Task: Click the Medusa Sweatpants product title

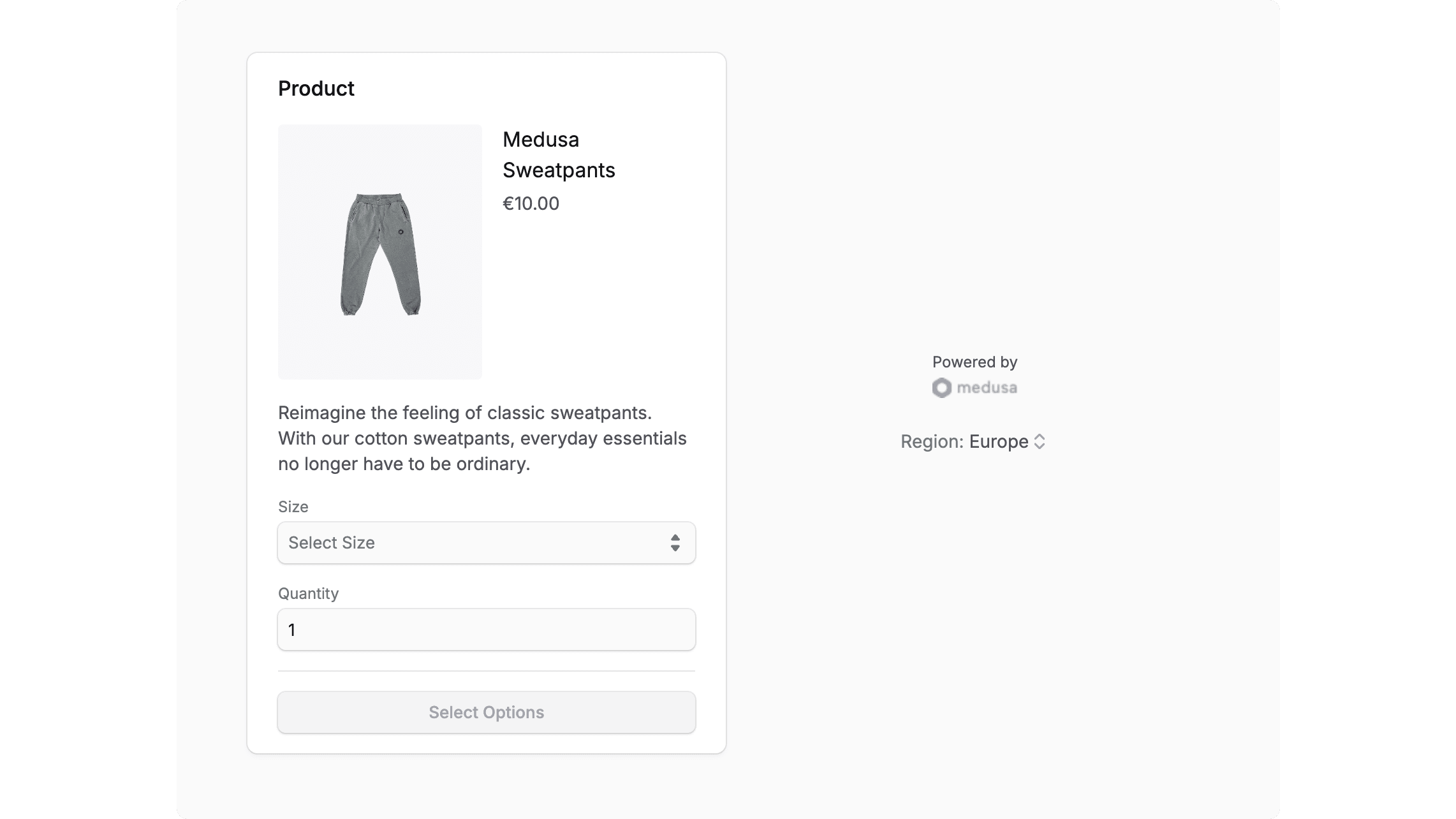Action: pyautogui.click(x=559, y=154)
